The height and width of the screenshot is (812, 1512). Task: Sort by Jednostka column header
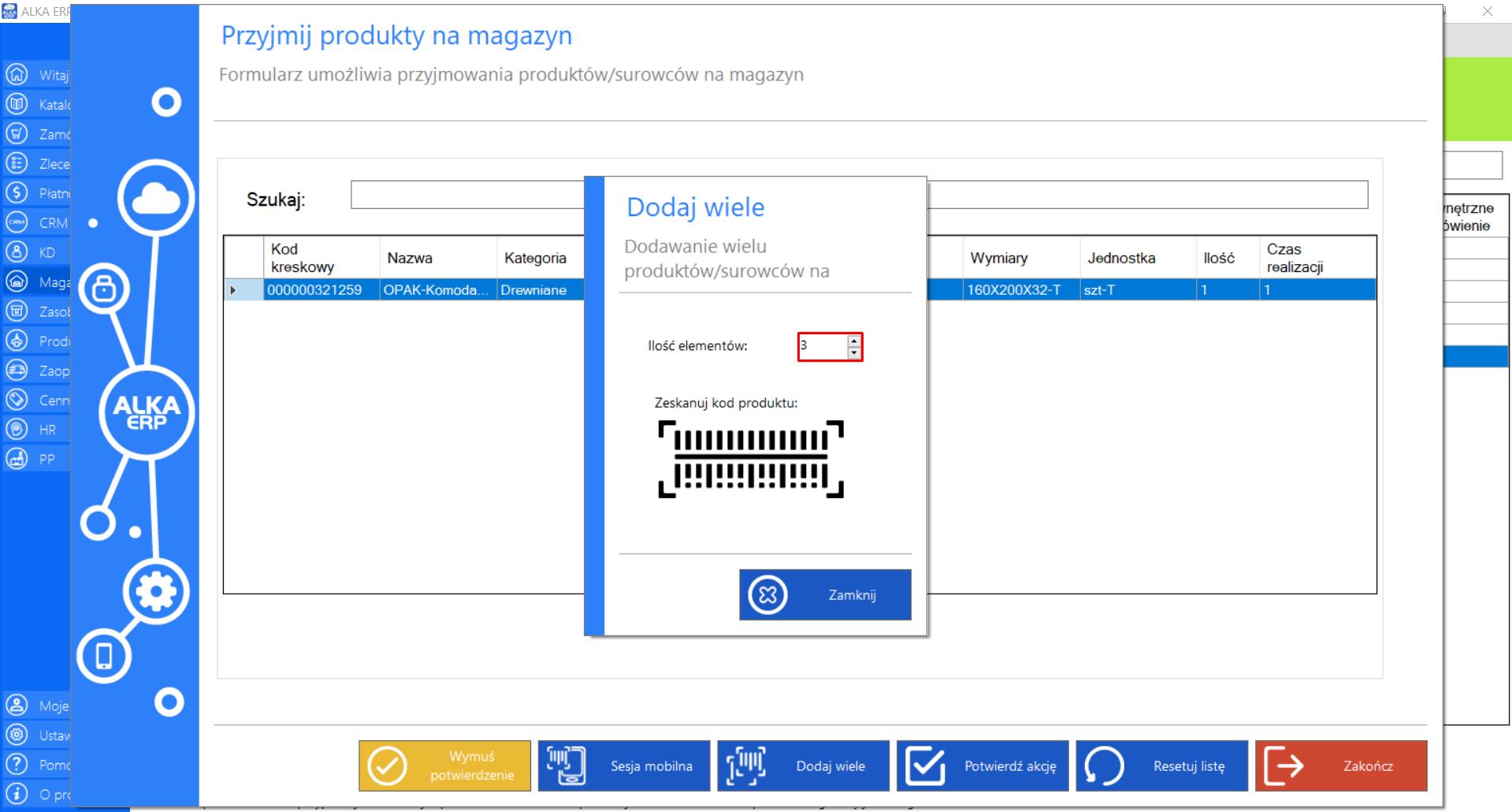coord(1138,258)
